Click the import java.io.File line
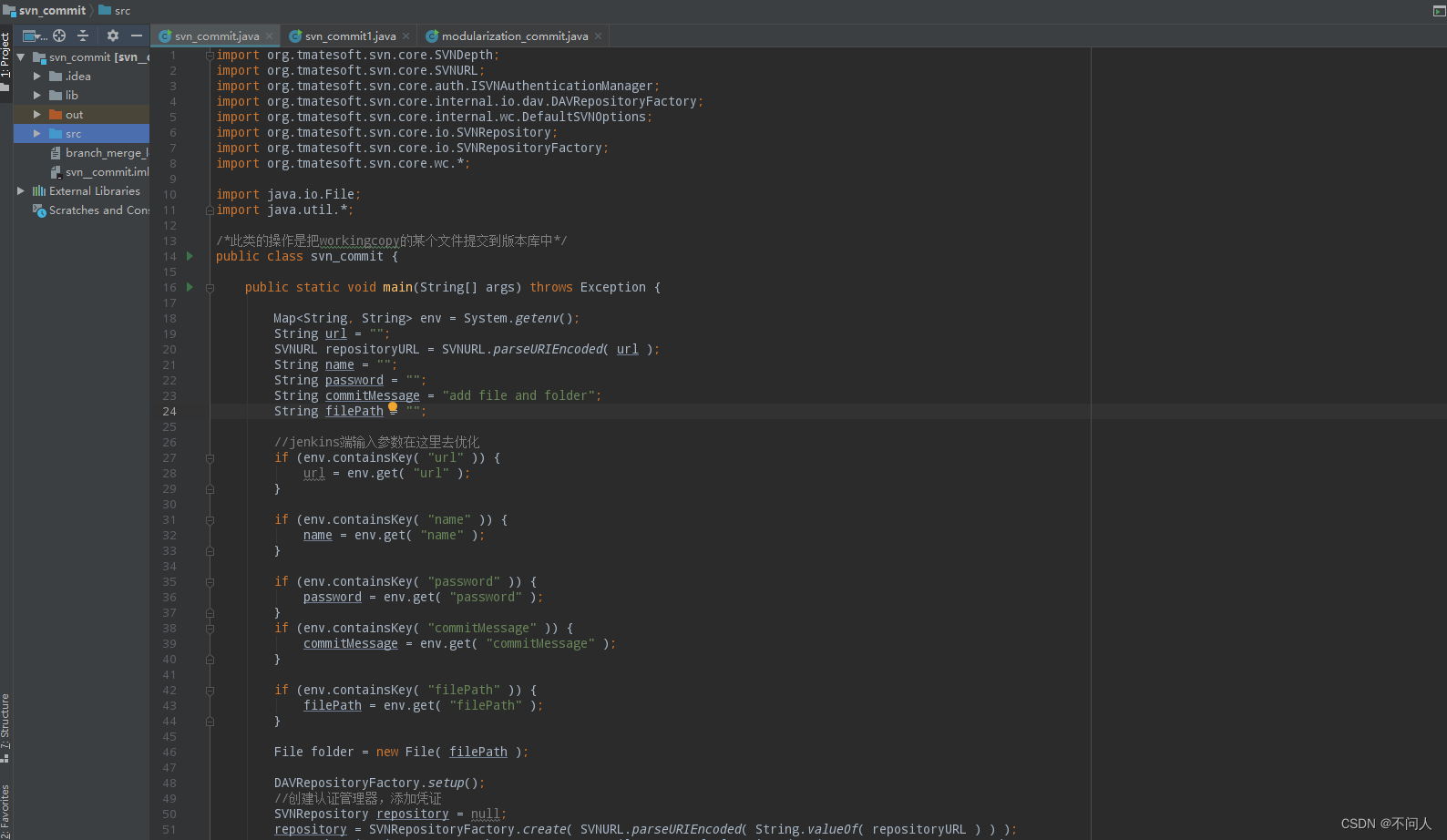Image resolution: width=1447 pixels, height=840 pixels. (x=288, y=194)
